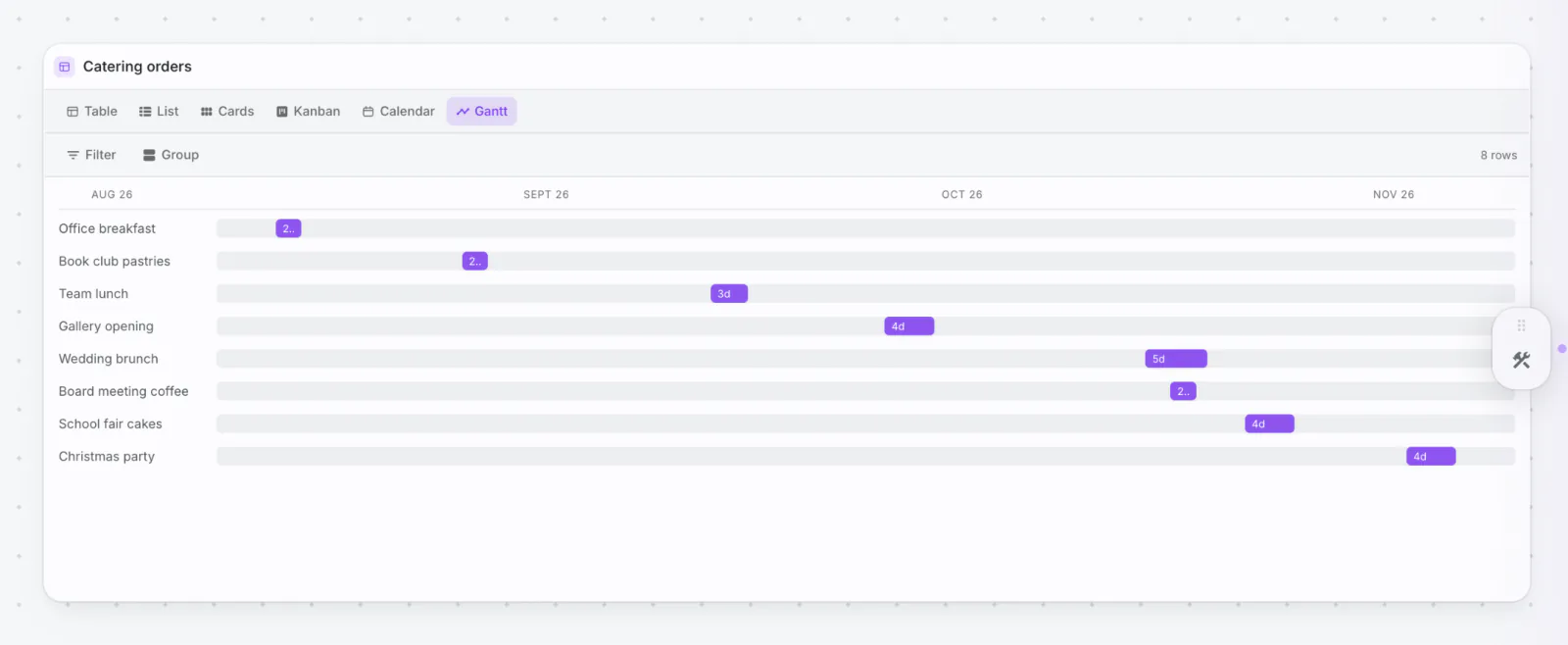This screenshot has width=1568, height=645.
Task: Select the Team lunch 3d bar
Action: [729, 293]
